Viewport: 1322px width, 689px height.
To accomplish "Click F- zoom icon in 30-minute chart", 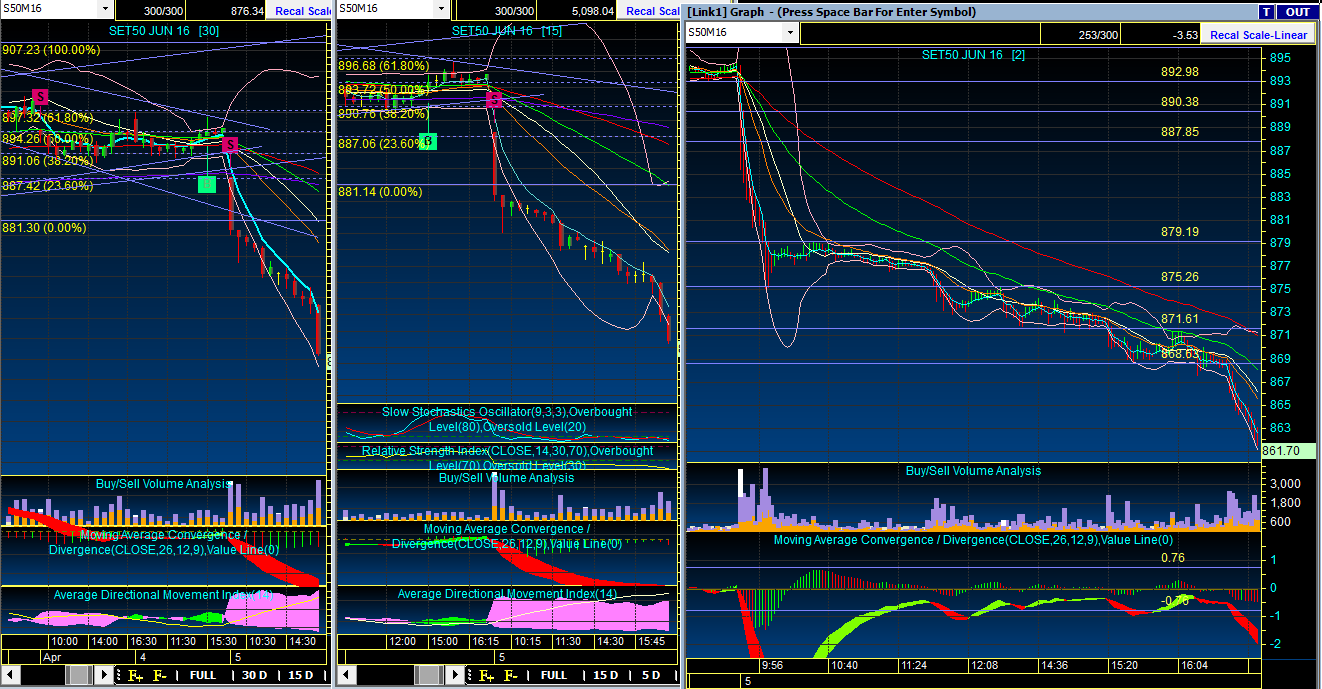I will coord(160,676).
